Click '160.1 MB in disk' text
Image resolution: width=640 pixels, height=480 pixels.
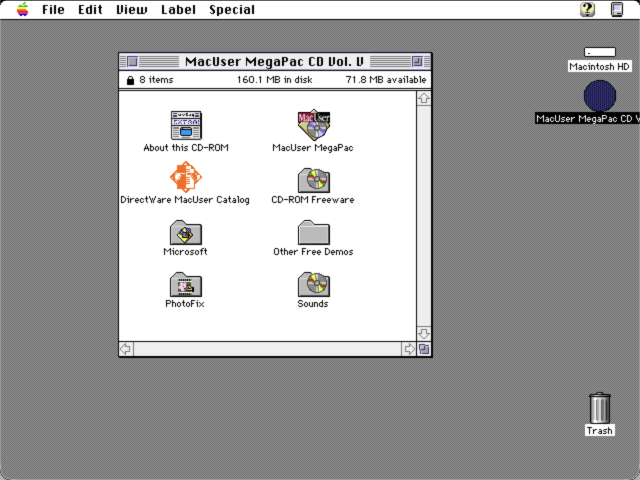(x=275, y=80)
